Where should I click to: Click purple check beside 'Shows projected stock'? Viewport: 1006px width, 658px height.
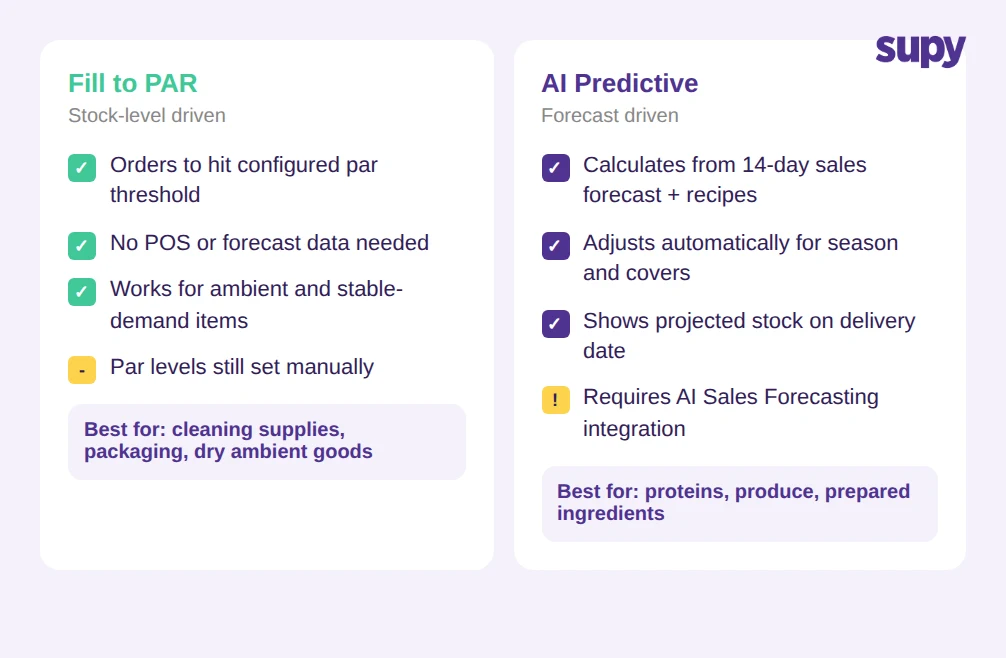pyautogui.click(x=556, y=323)
